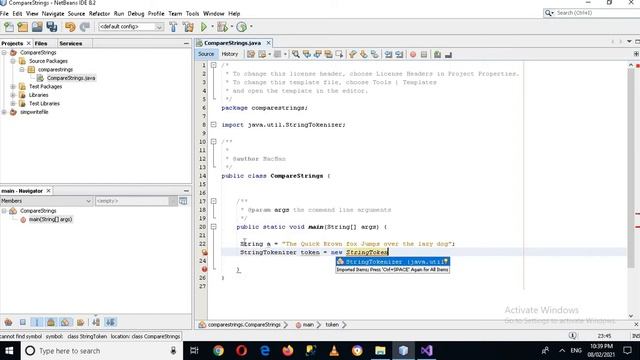Select the CompareStrings.java editor tab
640x360 pixels.
tap(232, 43)
